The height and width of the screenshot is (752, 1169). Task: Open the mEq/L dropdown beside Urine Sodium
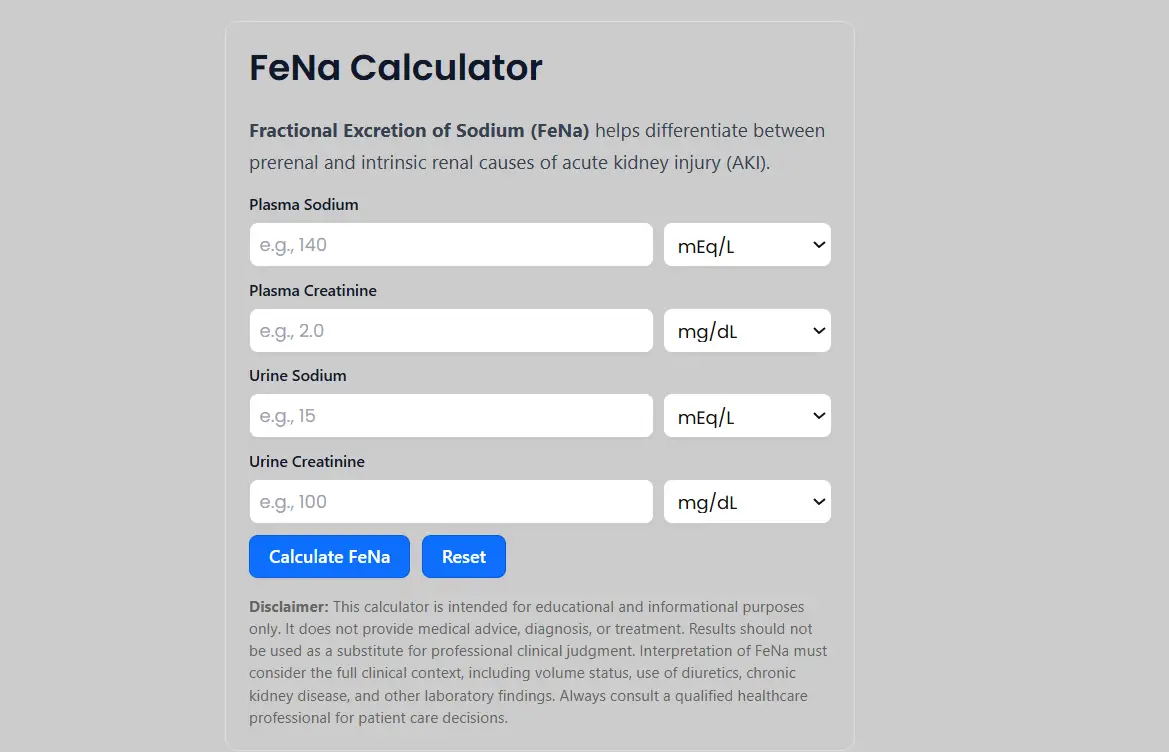tap(747, 415)
